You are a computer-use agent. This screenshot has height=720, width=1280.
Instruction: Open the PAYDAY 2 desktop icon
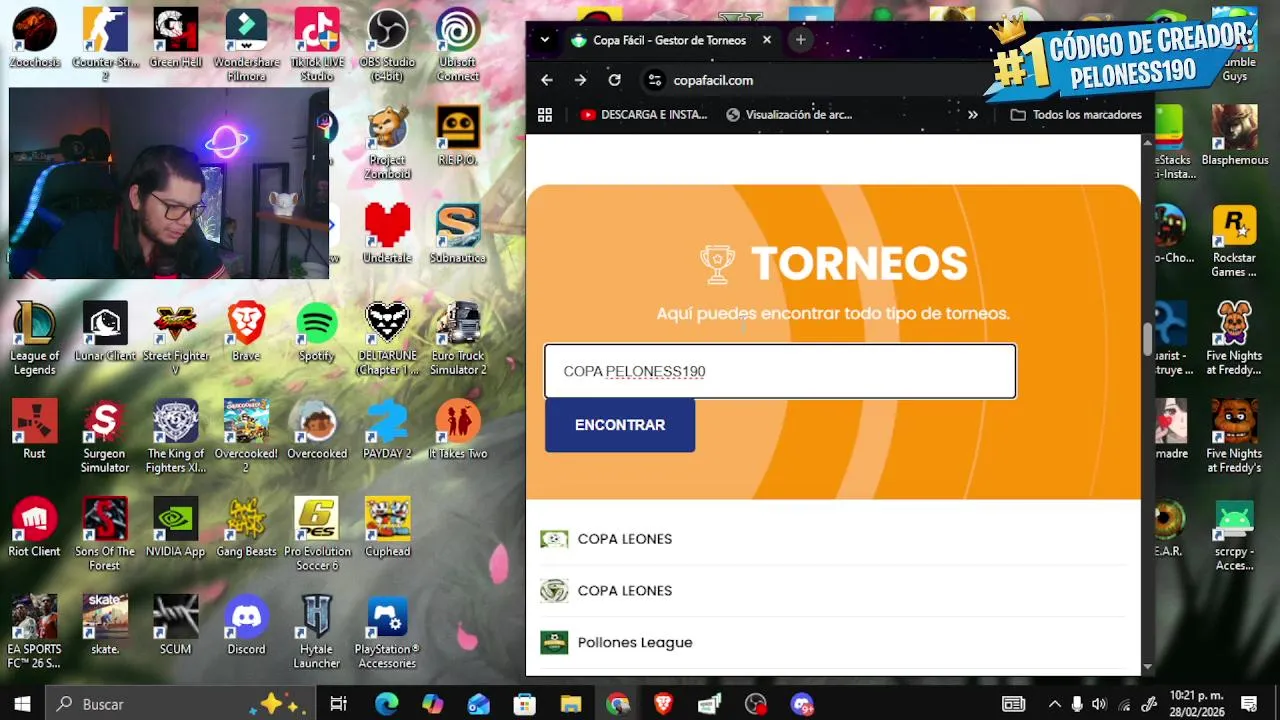[387, 429]
